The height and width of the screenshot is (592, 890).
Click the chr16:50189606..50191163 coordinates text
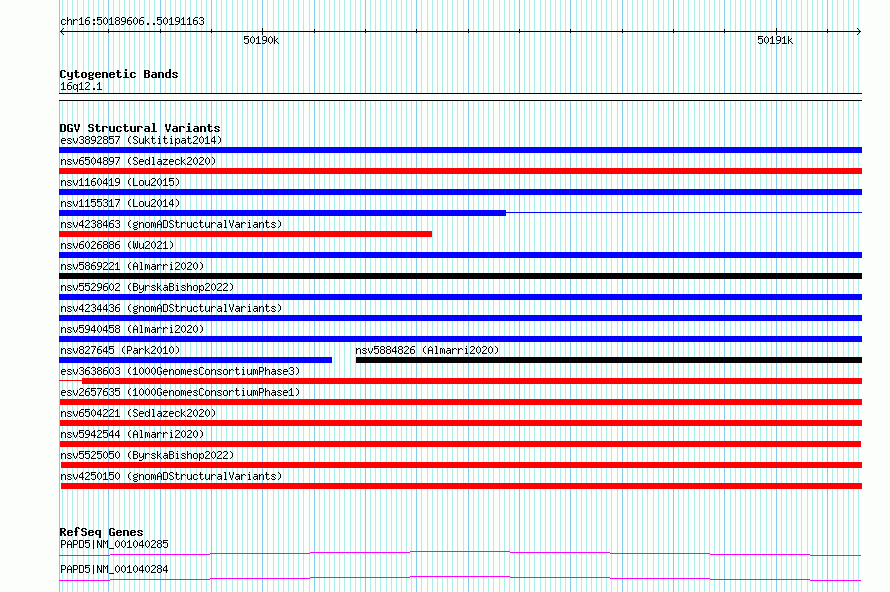[x=132, y=22]
